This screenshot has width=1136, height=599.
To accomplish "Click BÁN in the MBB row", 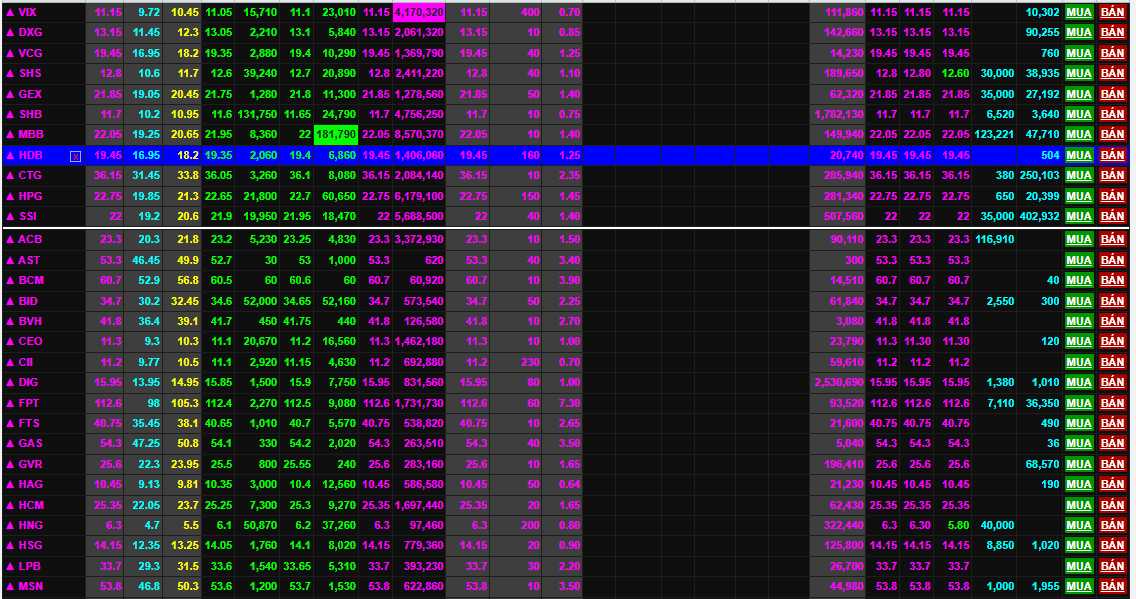I will [1112, 135].
